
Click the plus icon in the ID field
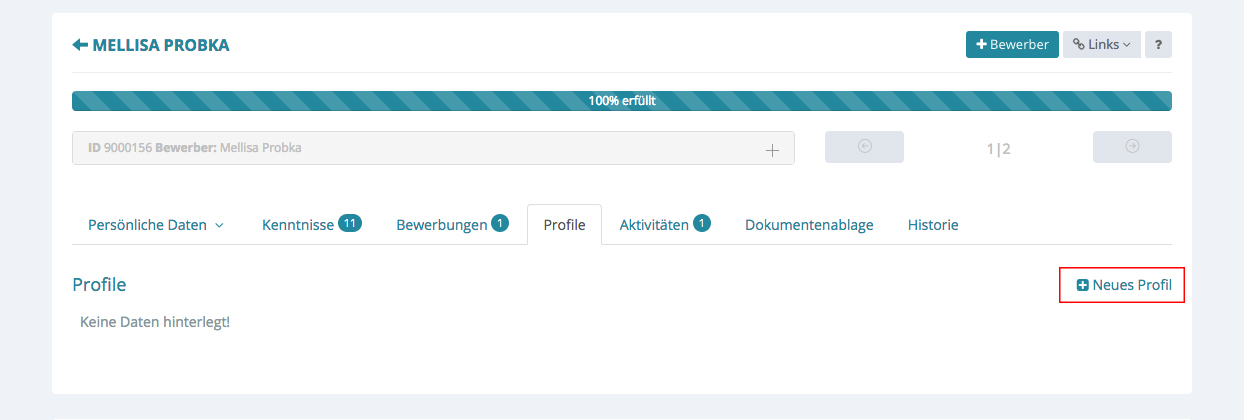pos(771,149)
